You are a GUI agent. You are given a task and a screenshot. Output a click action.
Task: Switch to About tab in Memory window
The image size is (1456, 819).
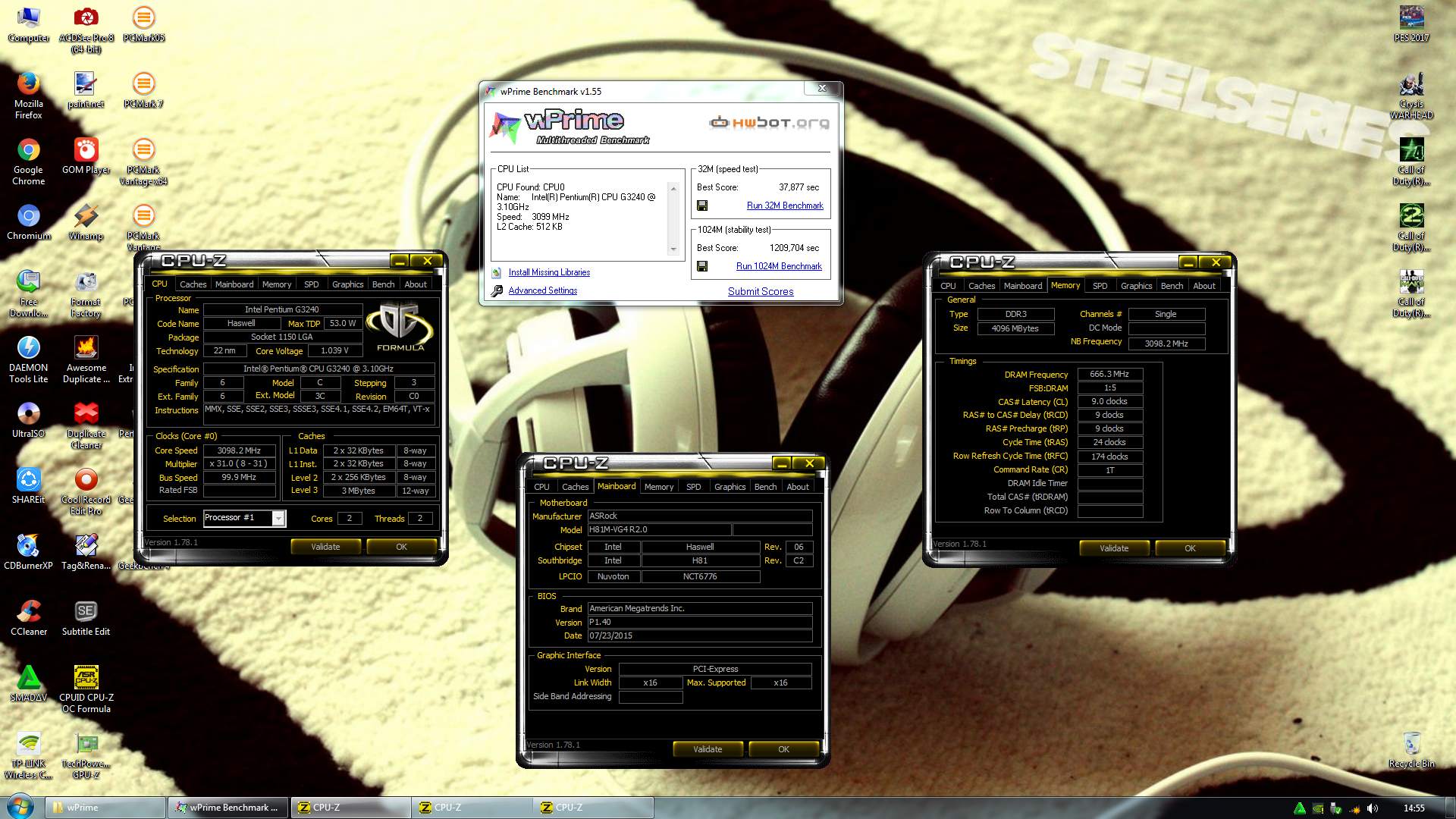point(1203,286)
